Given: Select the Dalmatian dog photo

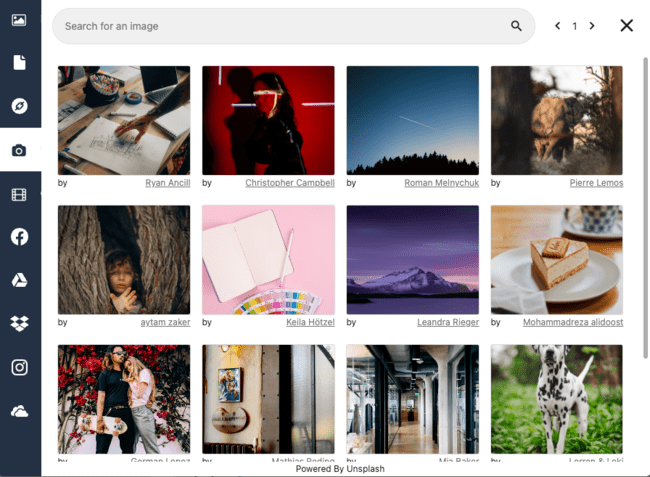Looking at the screenshot, I should tap(557, 399).
